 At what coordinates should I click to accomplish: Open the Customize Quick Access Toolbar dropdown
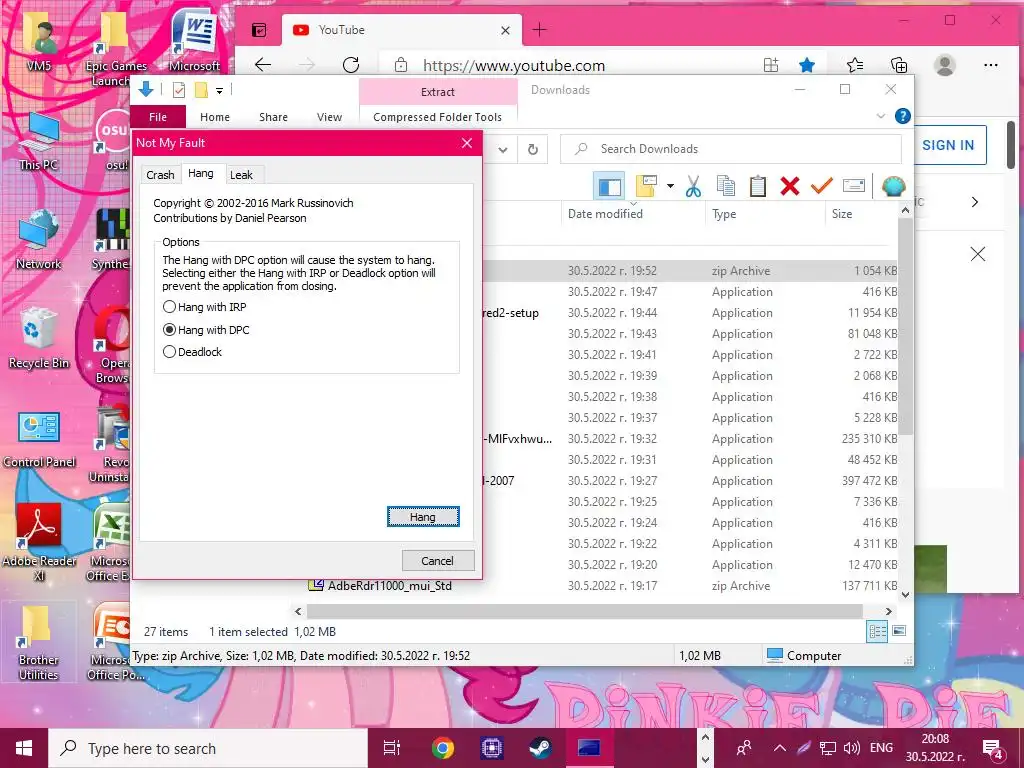tap(219, 91)
